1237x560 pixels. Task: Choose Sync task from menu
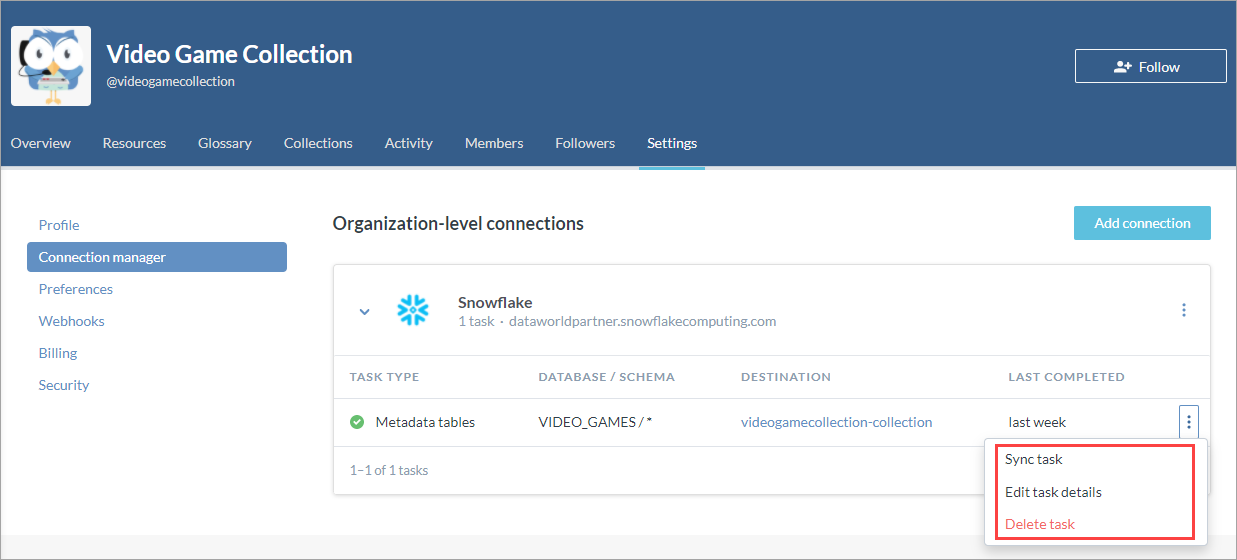pyautogui.click(x=1034, y=459)
